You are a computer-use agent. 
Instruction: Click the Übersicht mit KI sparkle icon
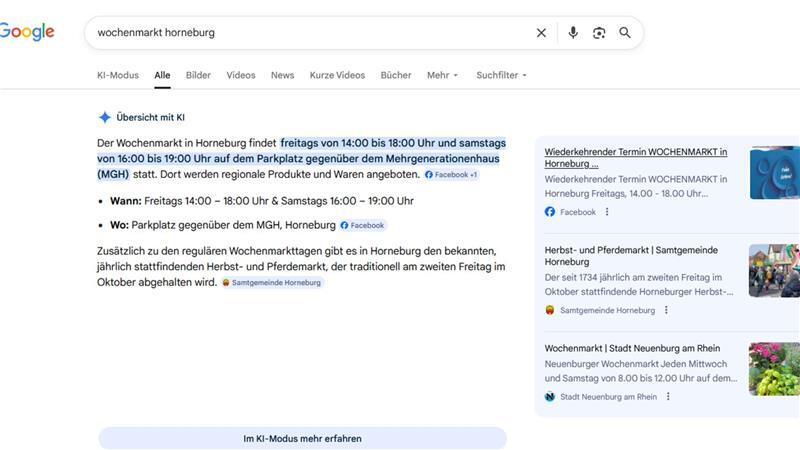tap(105, 117)
